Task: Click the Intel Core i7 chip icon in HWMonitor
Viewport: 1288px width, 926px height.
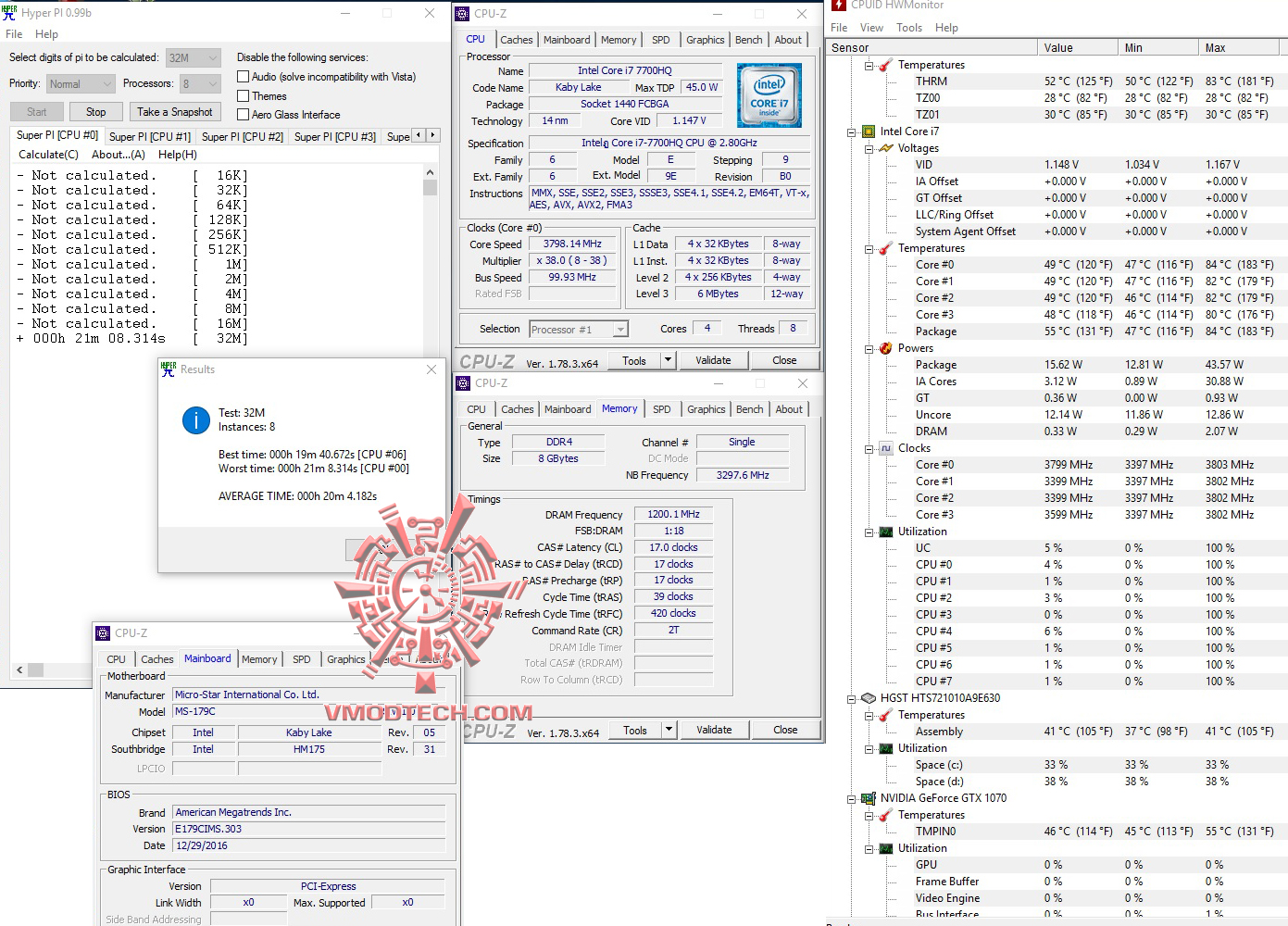Action: (869, 131)
